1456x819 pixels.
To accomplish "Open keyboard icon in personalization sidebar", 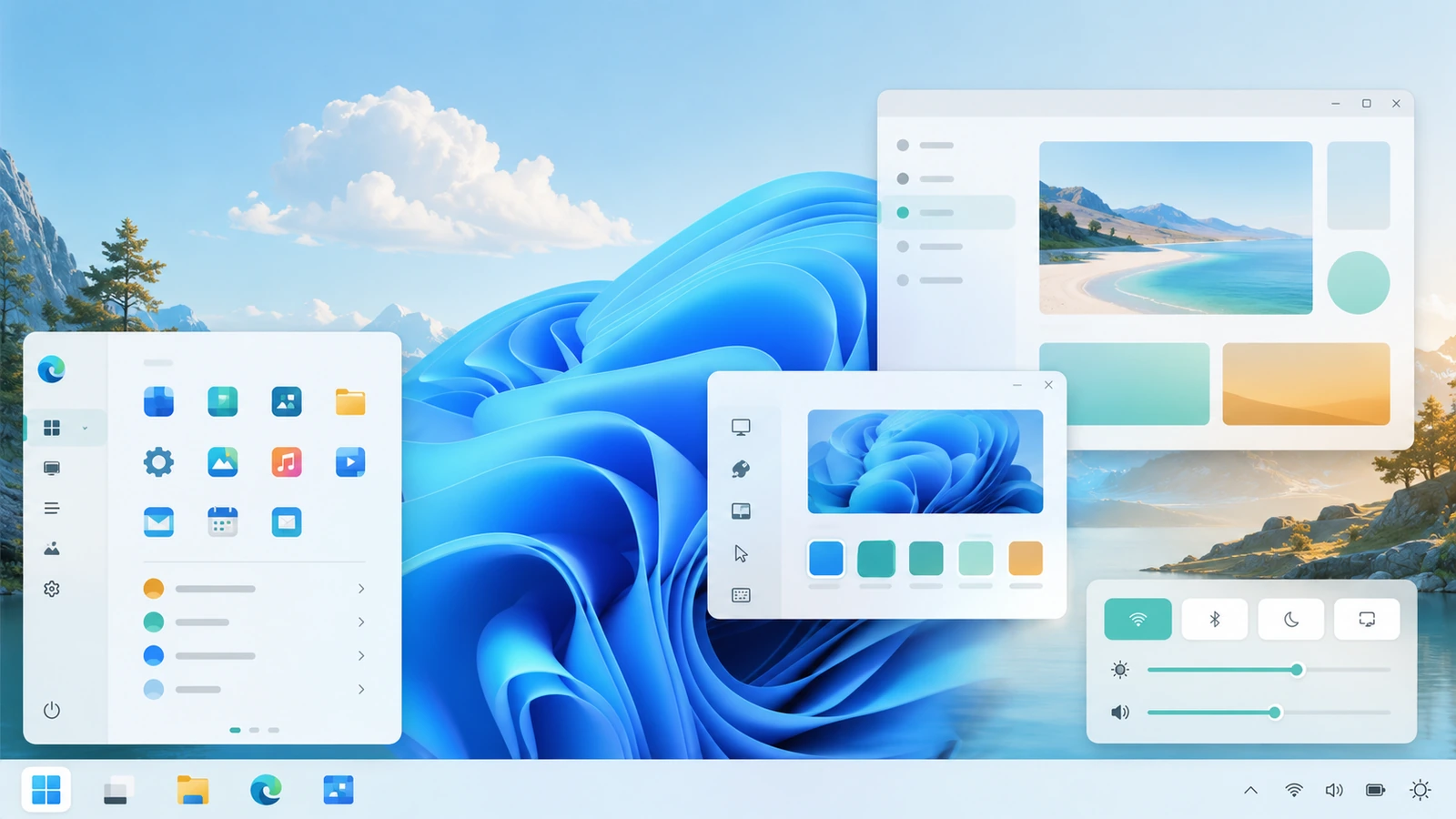I will (x=741, y=595).
